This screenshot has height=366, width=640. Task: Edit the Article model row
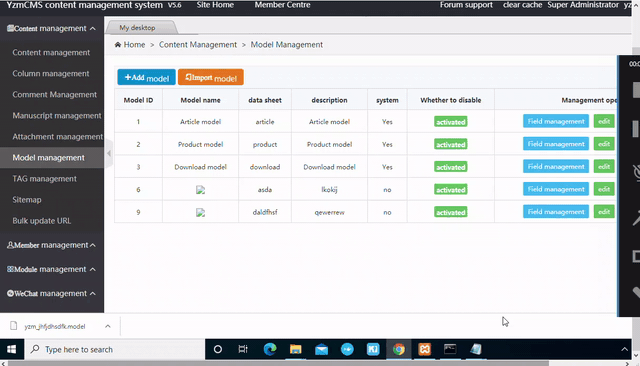(604, 121)
